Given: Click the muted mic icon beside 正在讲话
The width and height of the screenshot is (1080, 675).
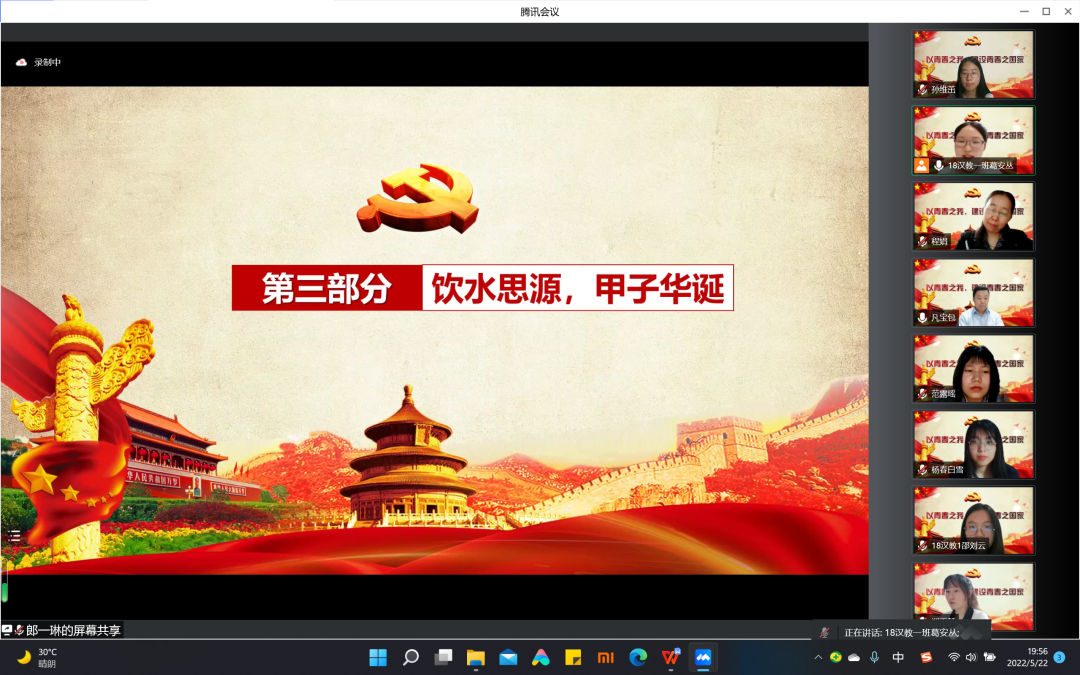Looking at the screenshot, I should coord(824,632).
